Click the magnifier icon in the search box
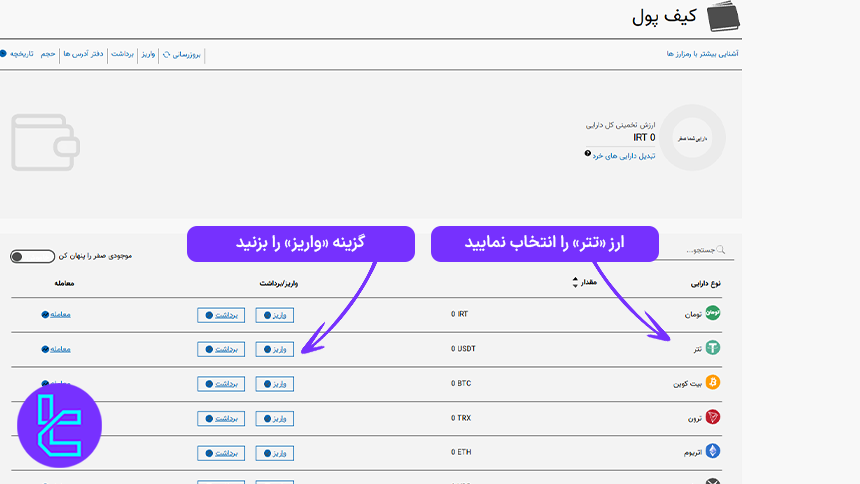The image size is (860, 484). [721, 250]
